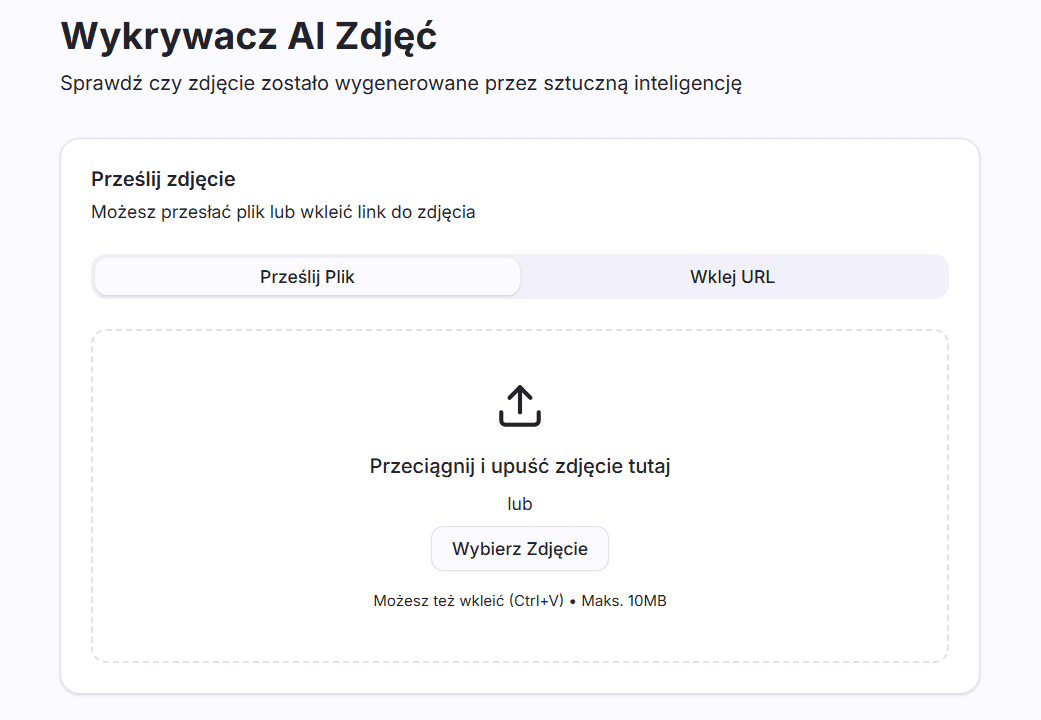1041x720 pixels.
Task: Click the Prześlij zdjęcie section heading
Action: pos(163,180)
